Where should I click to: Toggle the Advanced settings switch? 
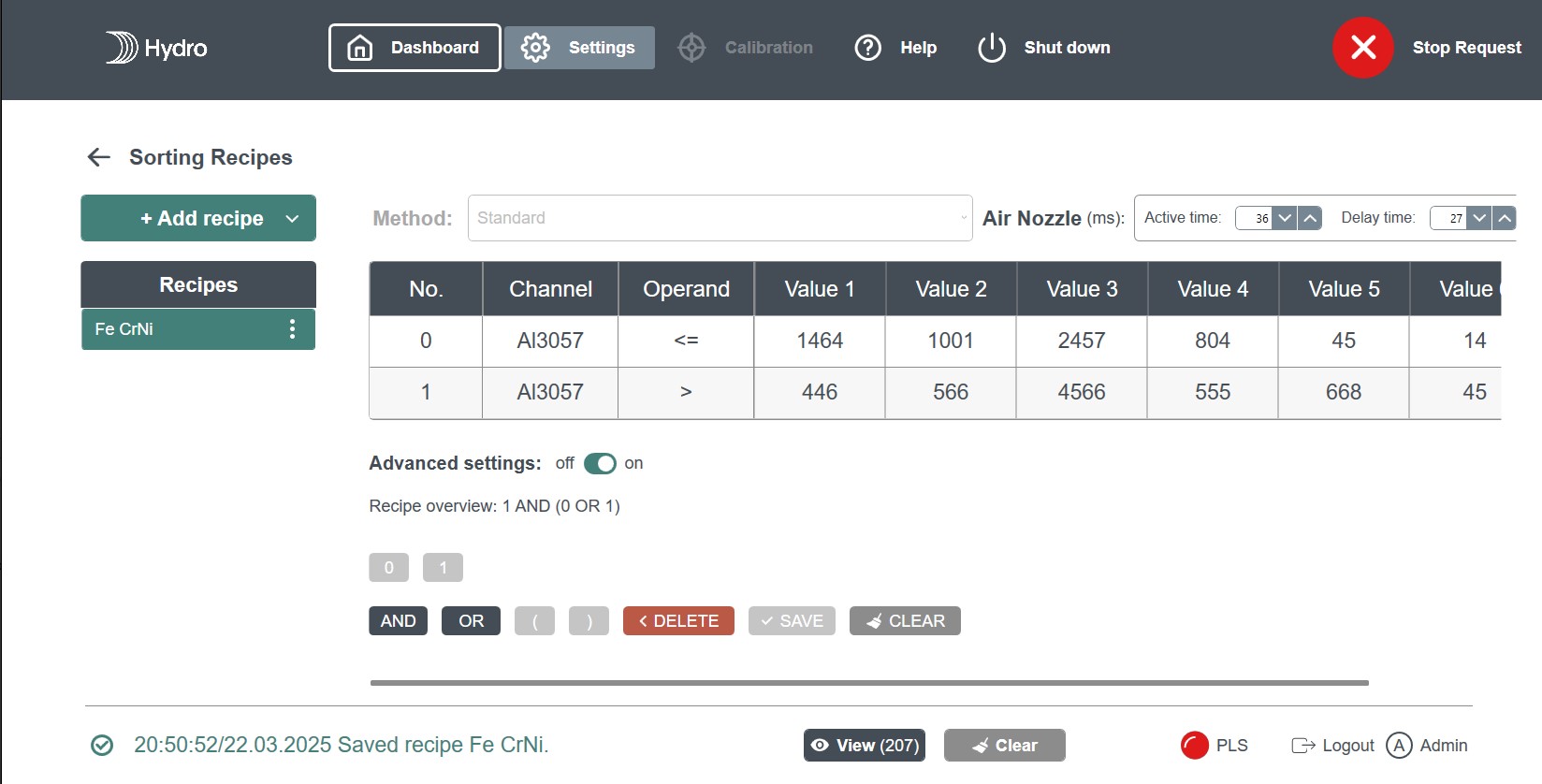[x=600, y=463]
